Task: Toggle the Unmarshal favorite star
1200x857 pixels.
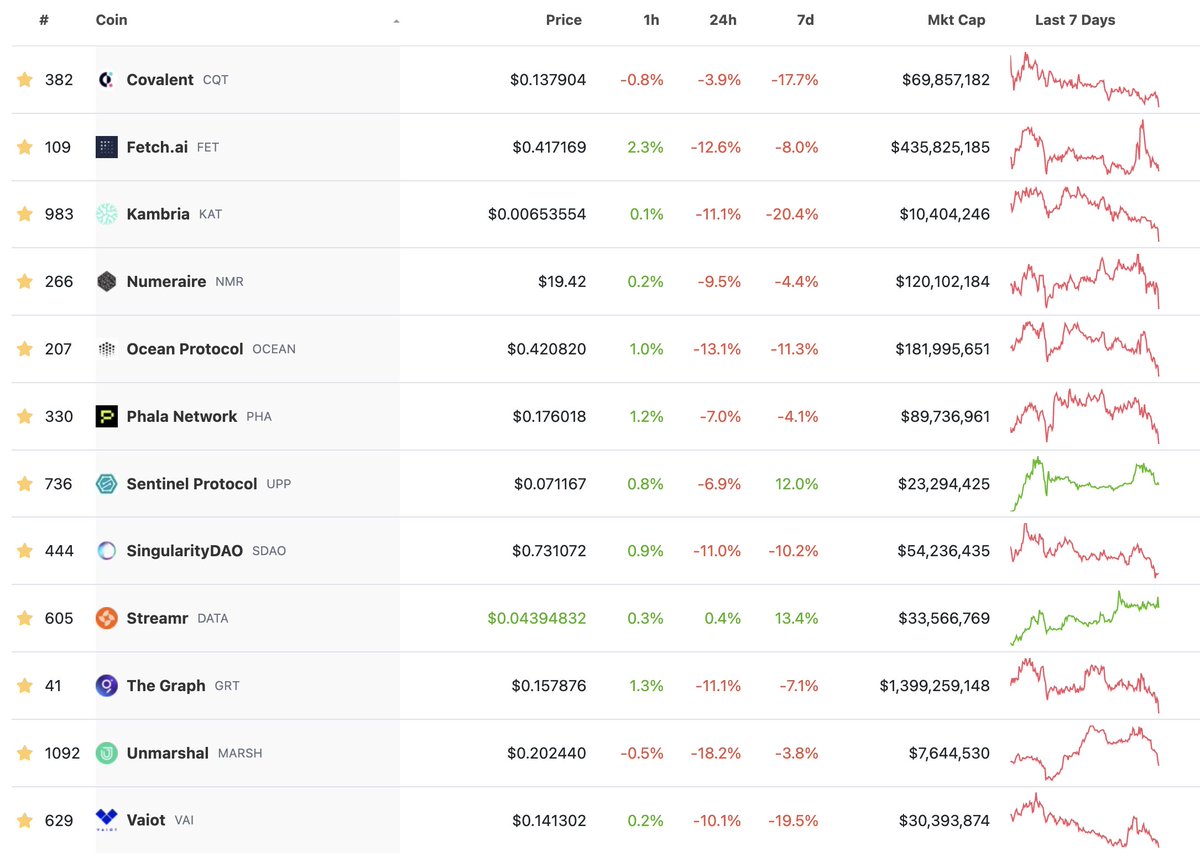Action: pos(25,752)
